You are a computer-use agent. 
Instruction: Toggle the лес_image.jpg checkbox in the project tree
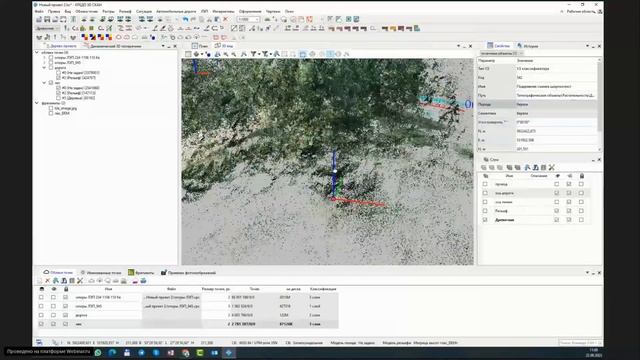(51, 108)
